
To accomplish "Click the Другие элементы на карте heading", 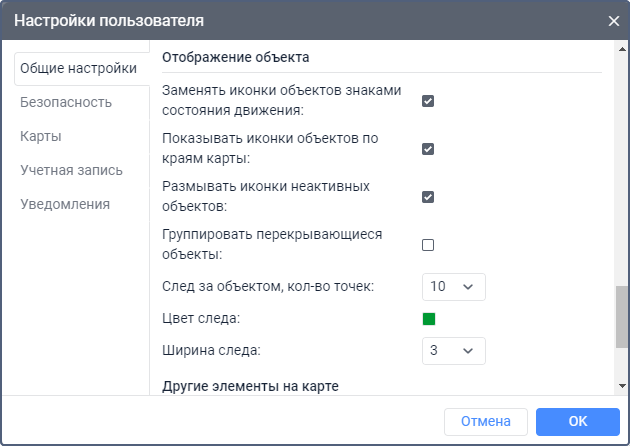I will (x=251, y=385).
